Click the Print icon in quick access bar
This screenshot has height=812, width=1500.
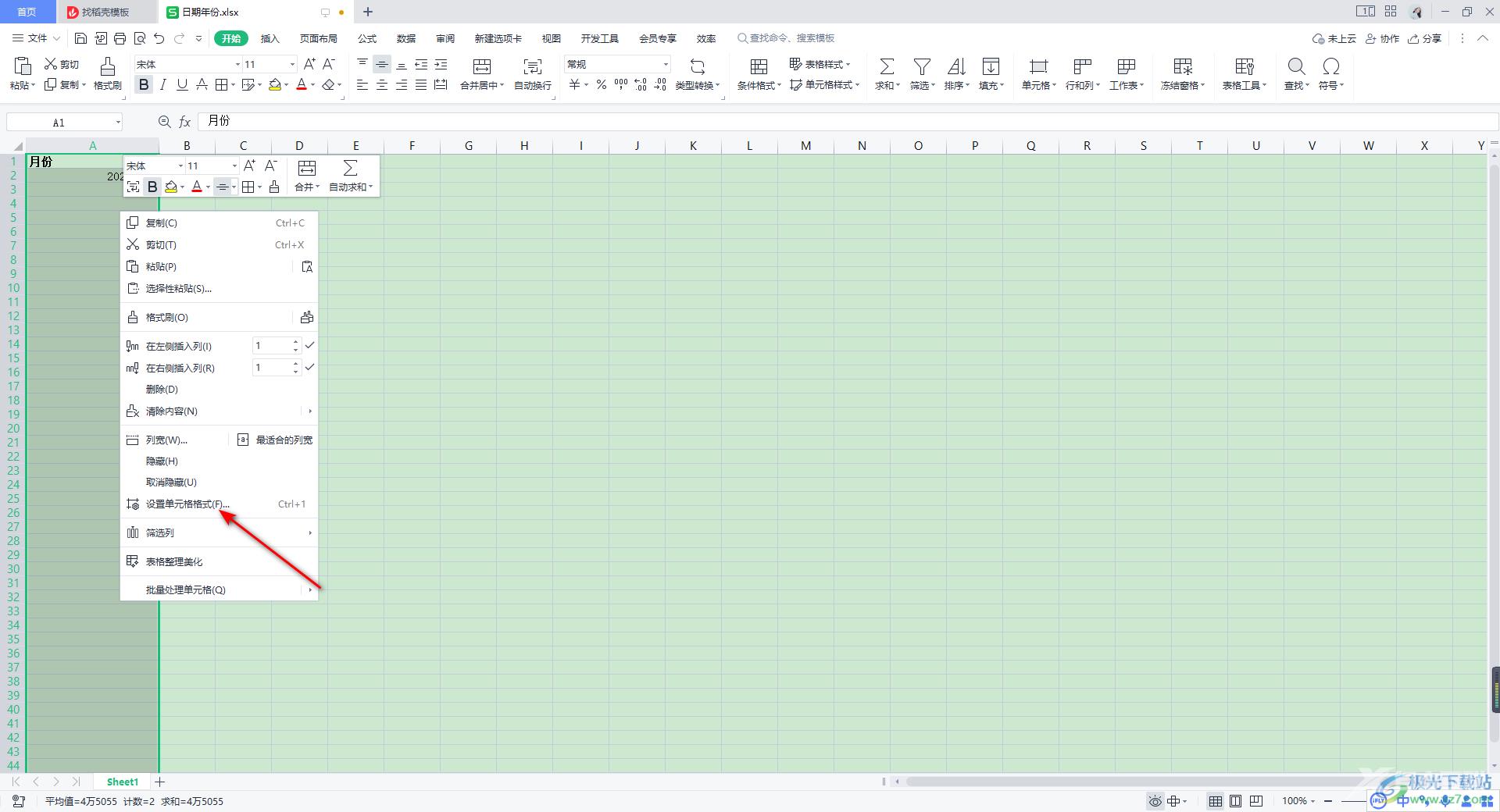click(x=120, y=38)
